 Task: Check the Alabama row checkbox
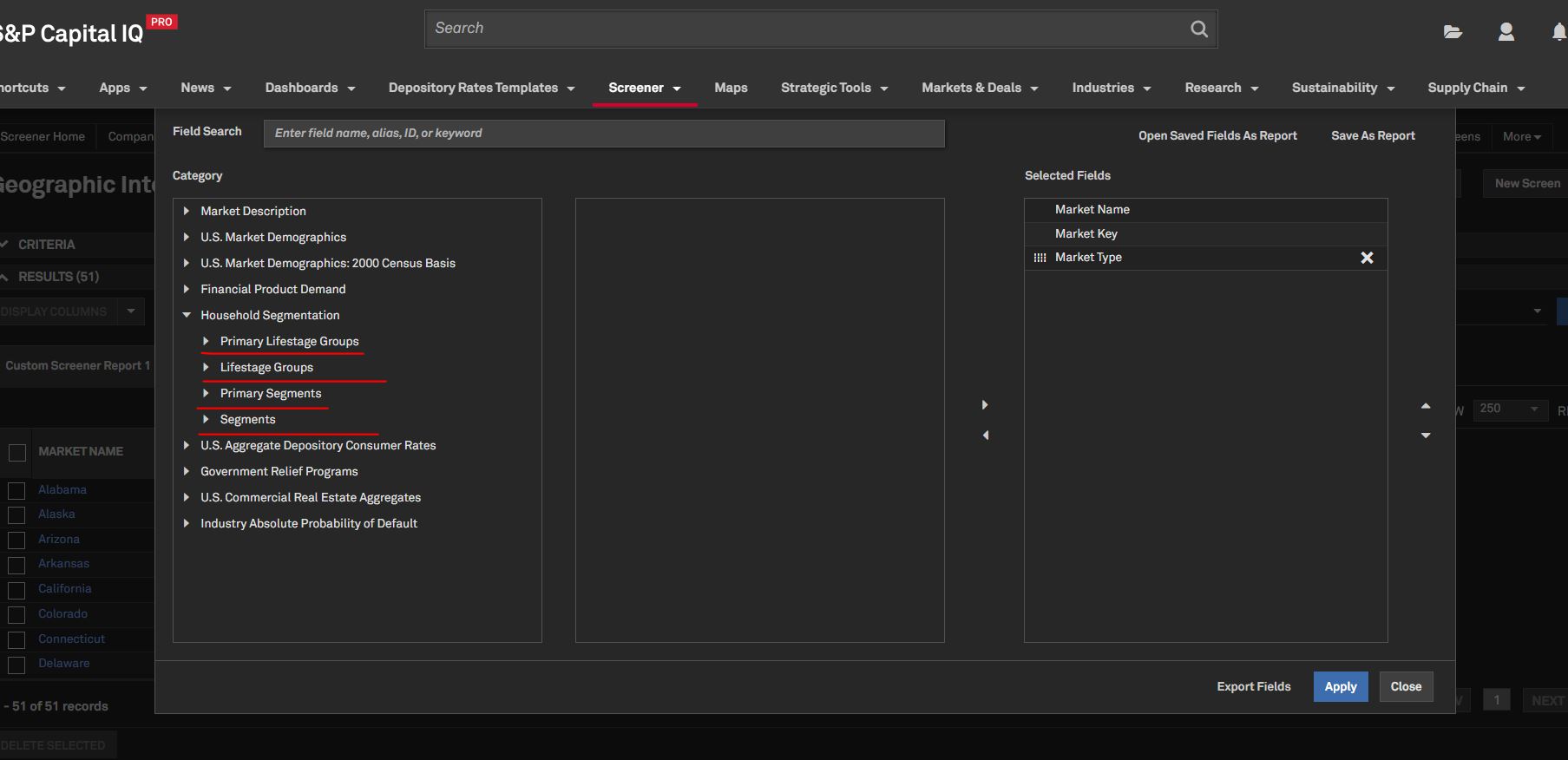16,490
